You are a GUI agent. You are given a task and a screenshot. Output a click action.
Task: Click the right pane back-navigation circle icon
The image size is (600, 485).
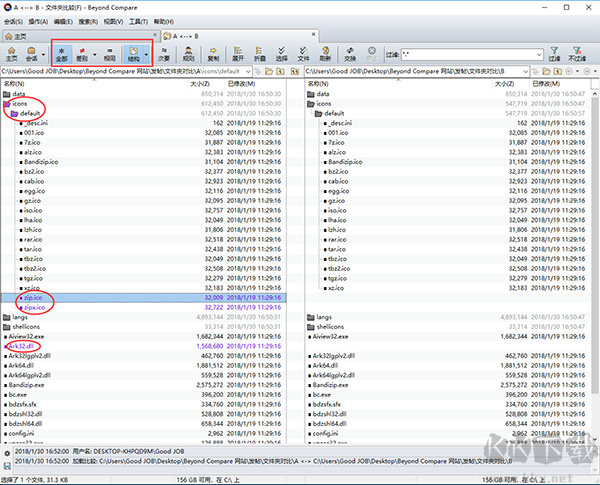pos(569,71)
